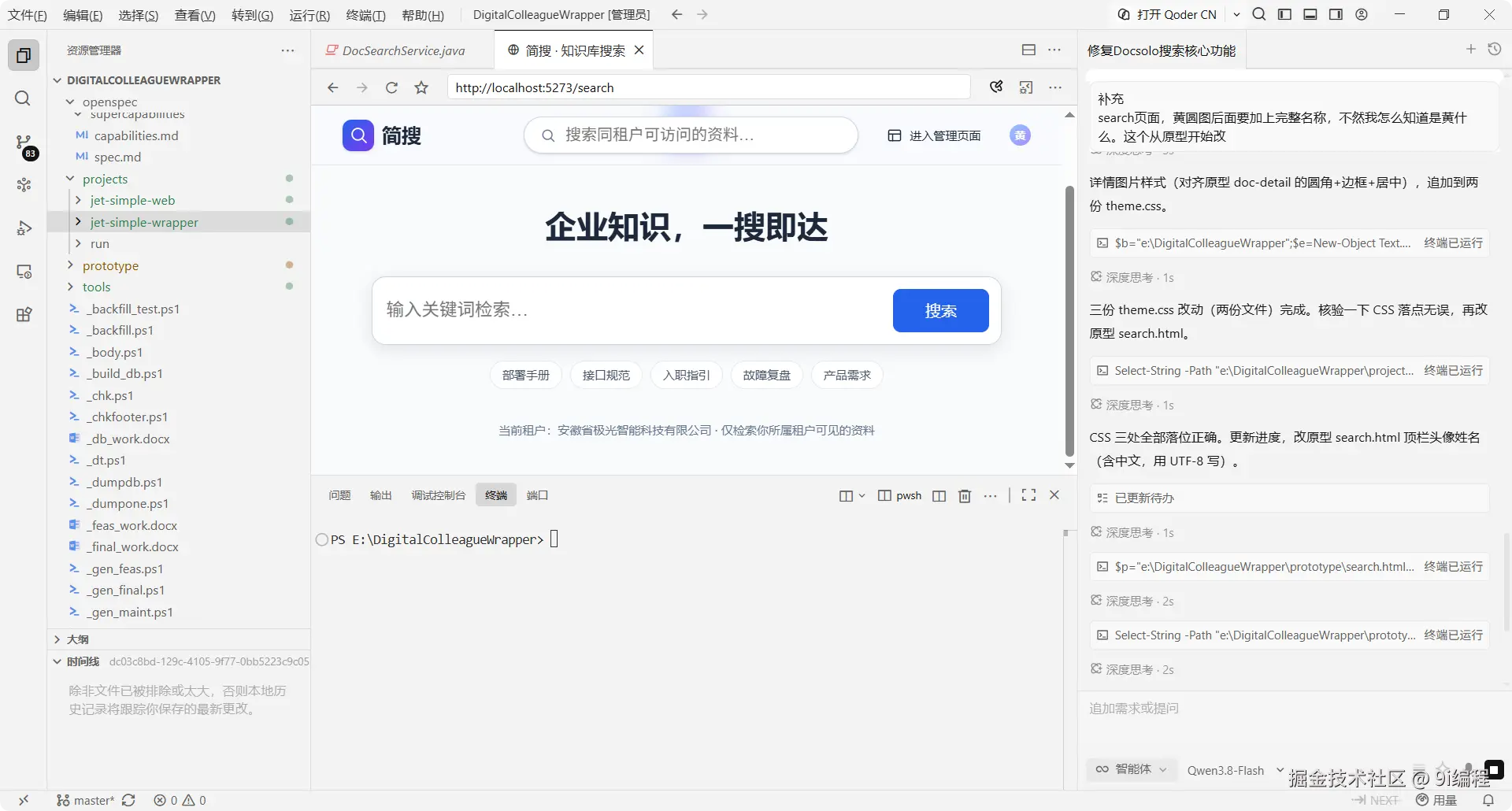Kill terminal with trash icon

coord(965,495)
